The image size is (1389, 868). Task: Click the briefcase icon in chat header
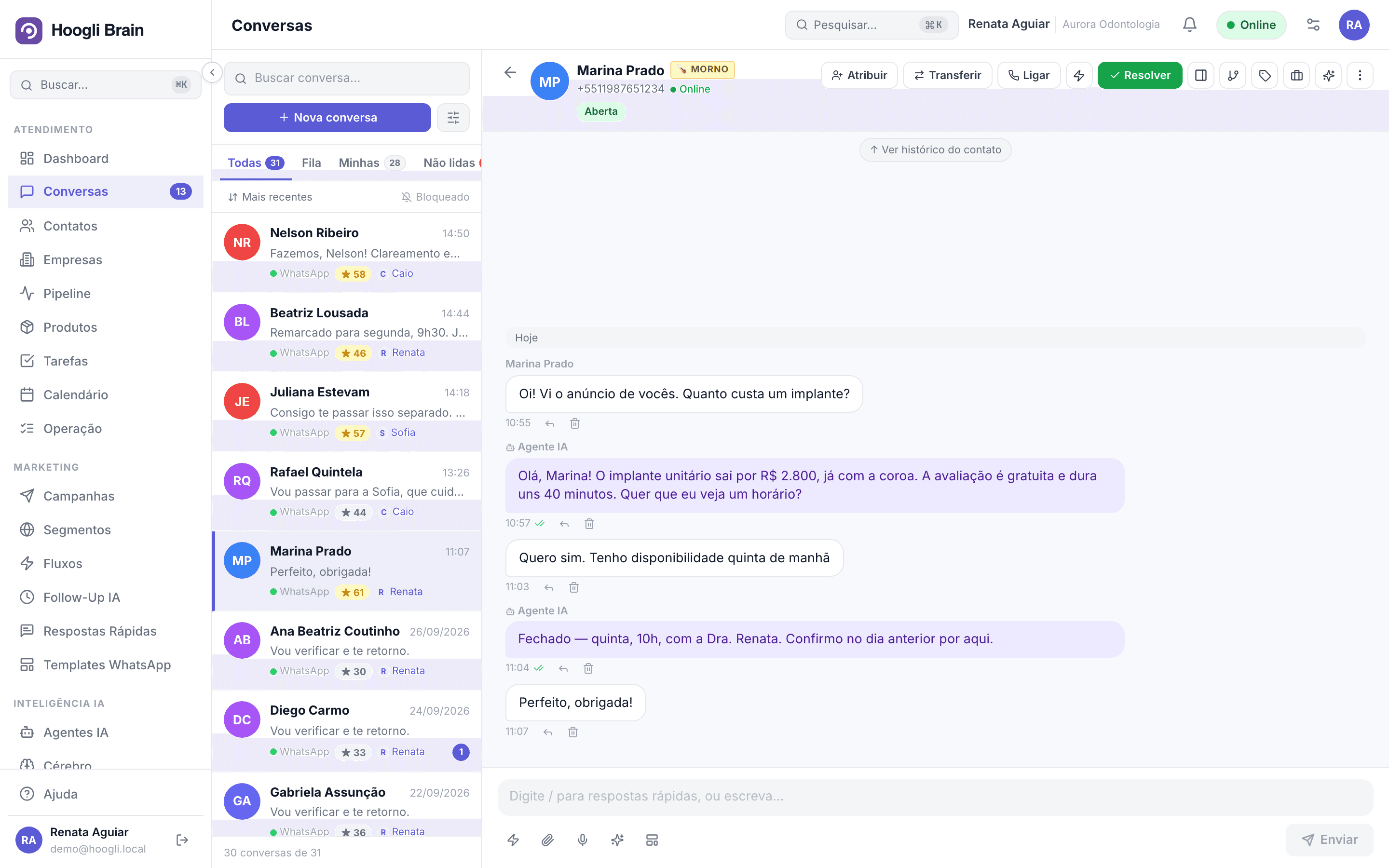pyautogui.click(x=1296, y=75)
